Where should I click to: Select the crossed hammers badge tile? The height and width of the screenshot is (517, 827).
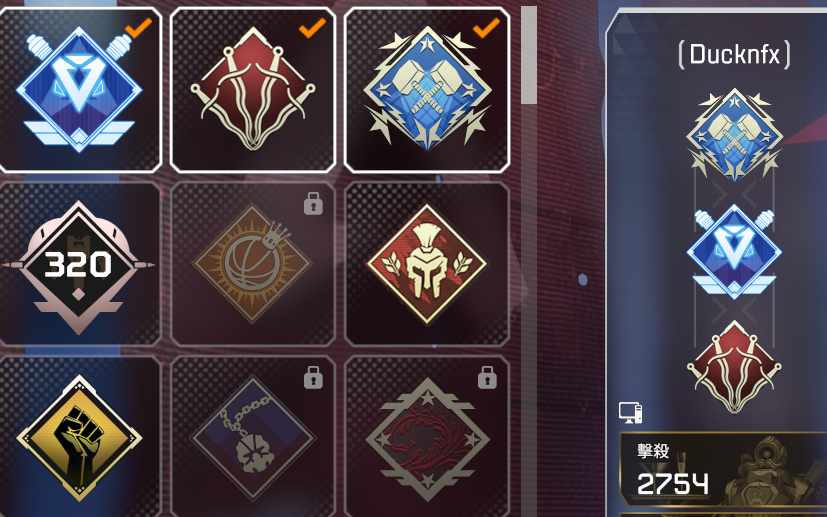[x=427, y=90]
